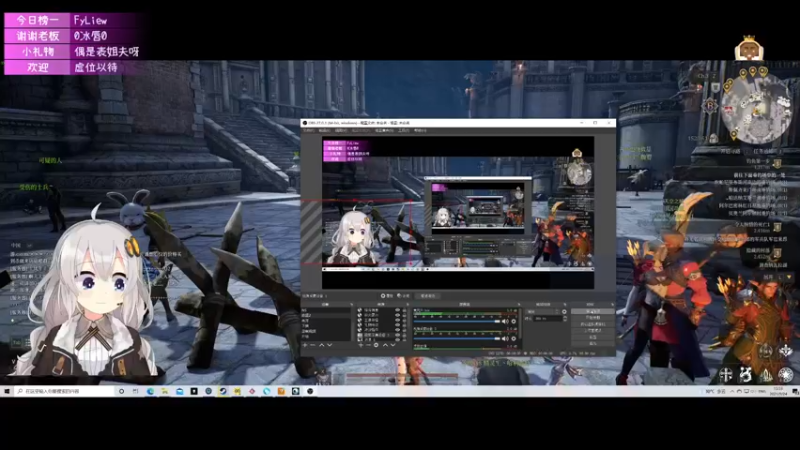Open the 文件 (File) menu in OBS

pos(309,131)
